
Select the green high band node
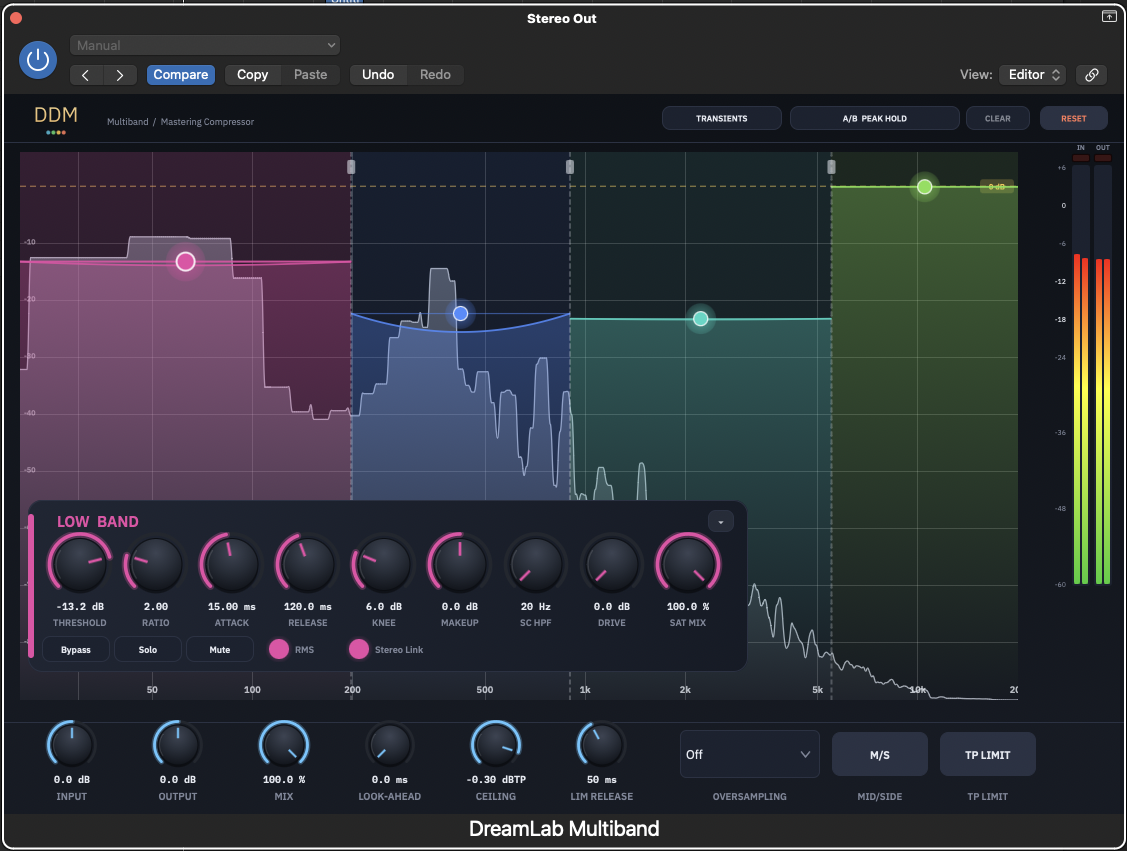[x=925, y=187]
